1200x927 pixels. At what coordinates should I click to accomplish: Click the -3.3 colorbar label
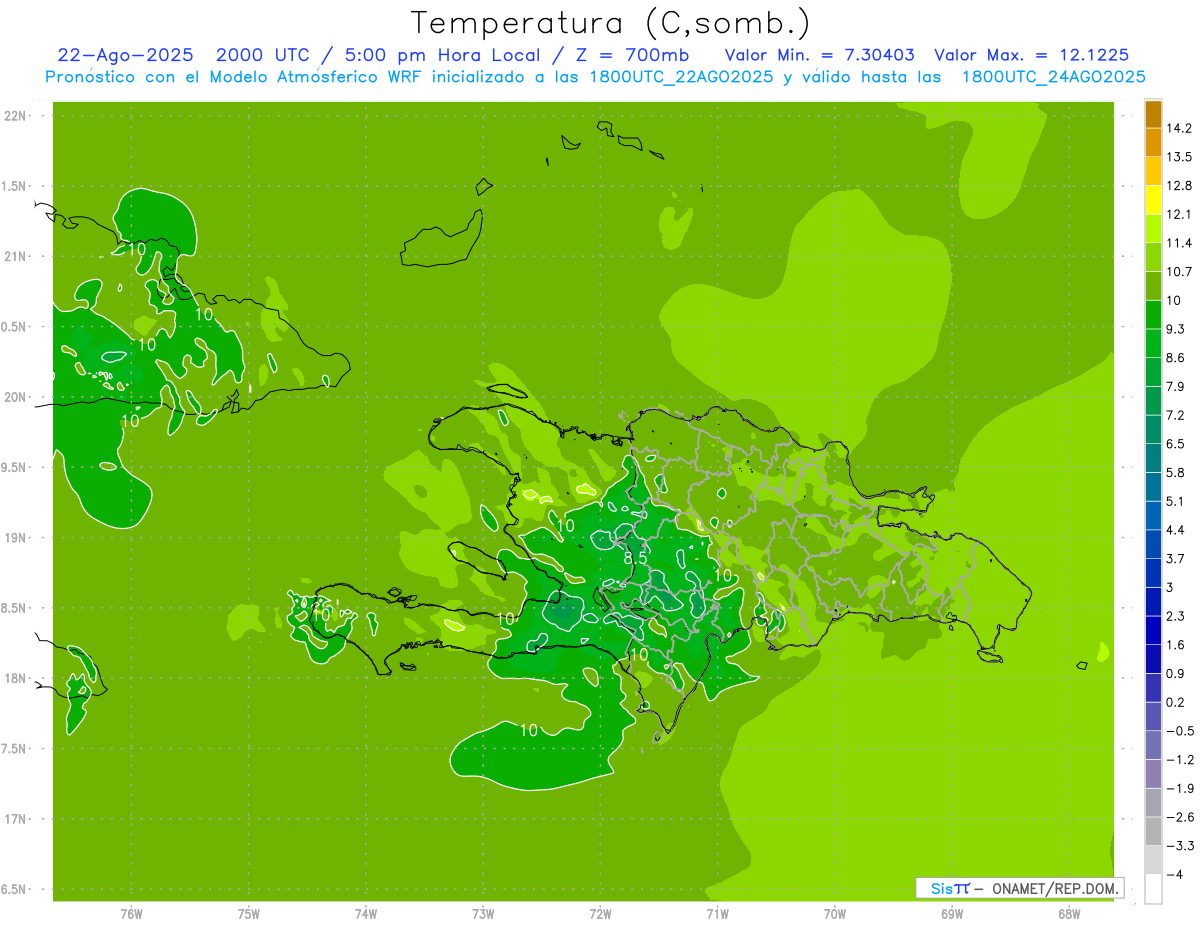(x=1180, y=846)
